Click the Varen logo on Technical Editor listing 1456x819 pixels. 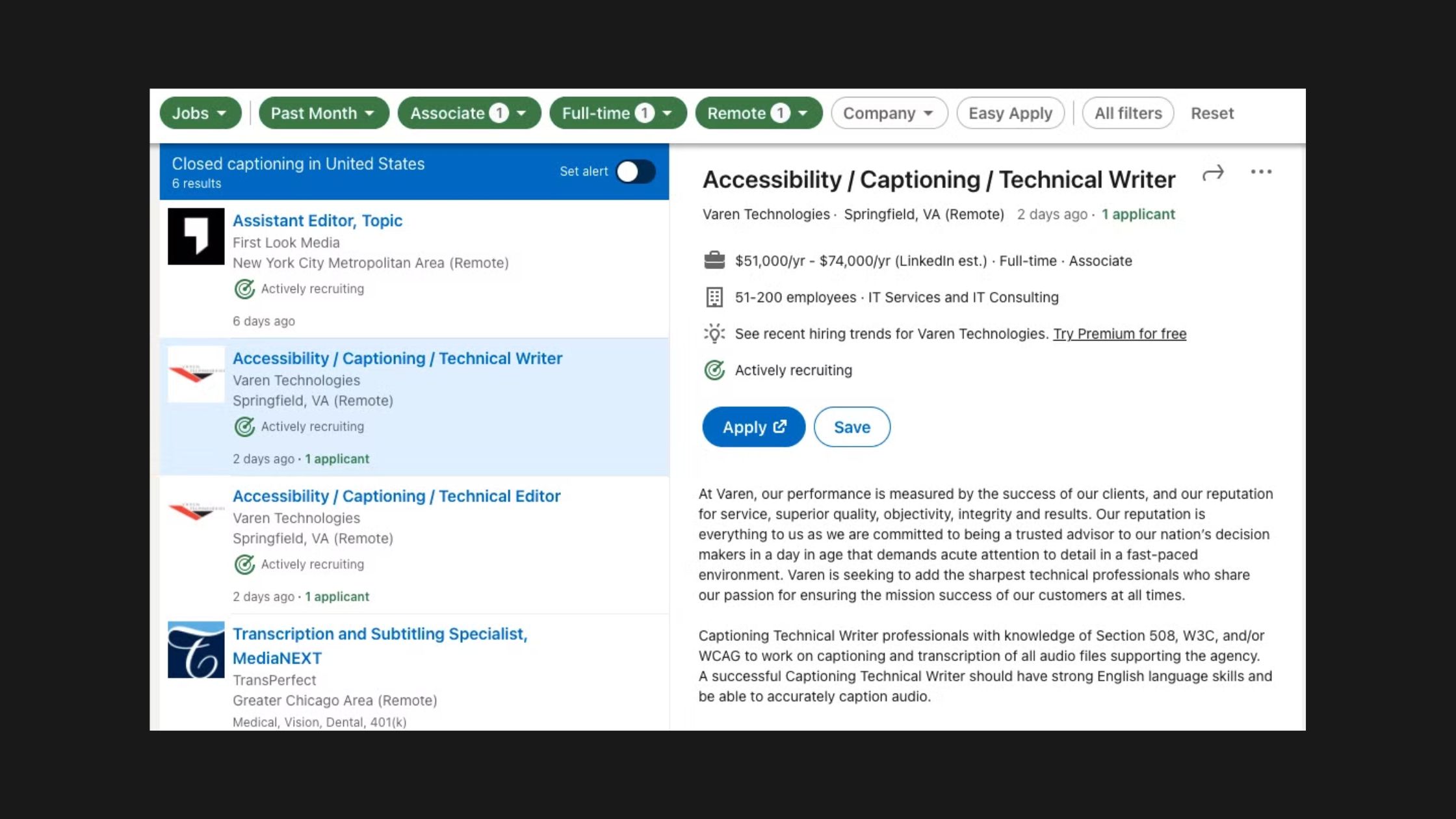196,512
